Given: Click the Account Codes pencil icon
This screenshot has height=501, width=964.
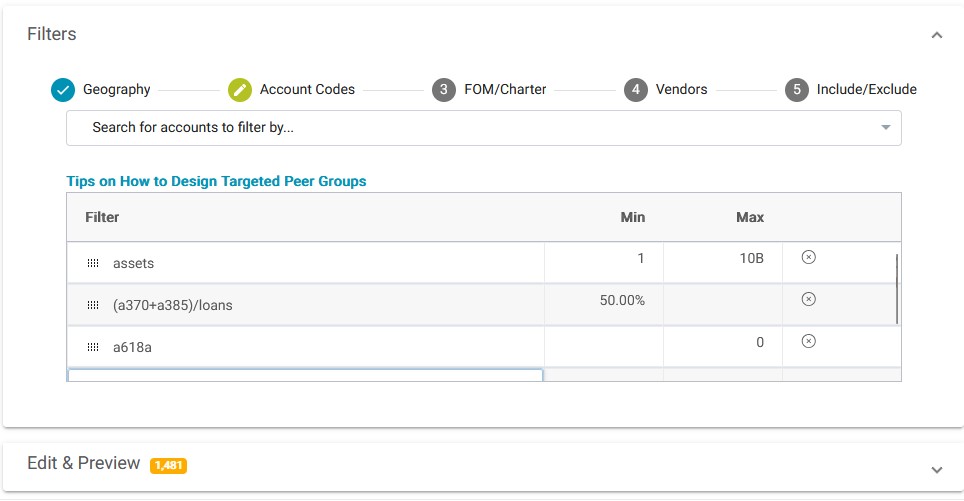Looking at the screenshot, I should pyautogui.click(x=240, y=90).
